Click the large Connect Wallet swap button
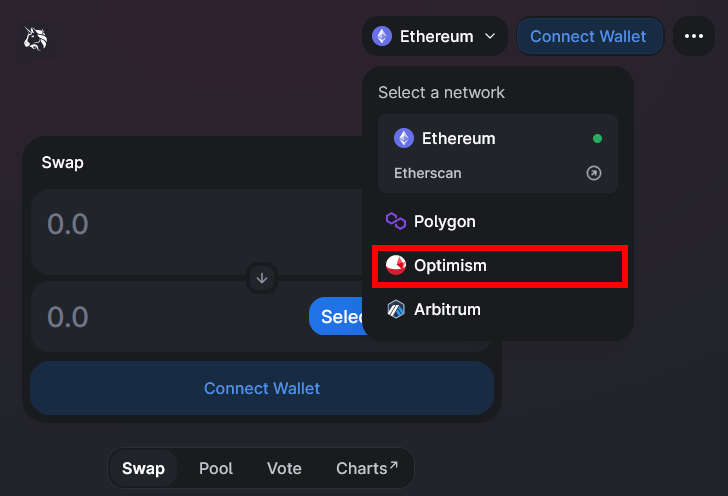728x496 pixels. point(262,388)
